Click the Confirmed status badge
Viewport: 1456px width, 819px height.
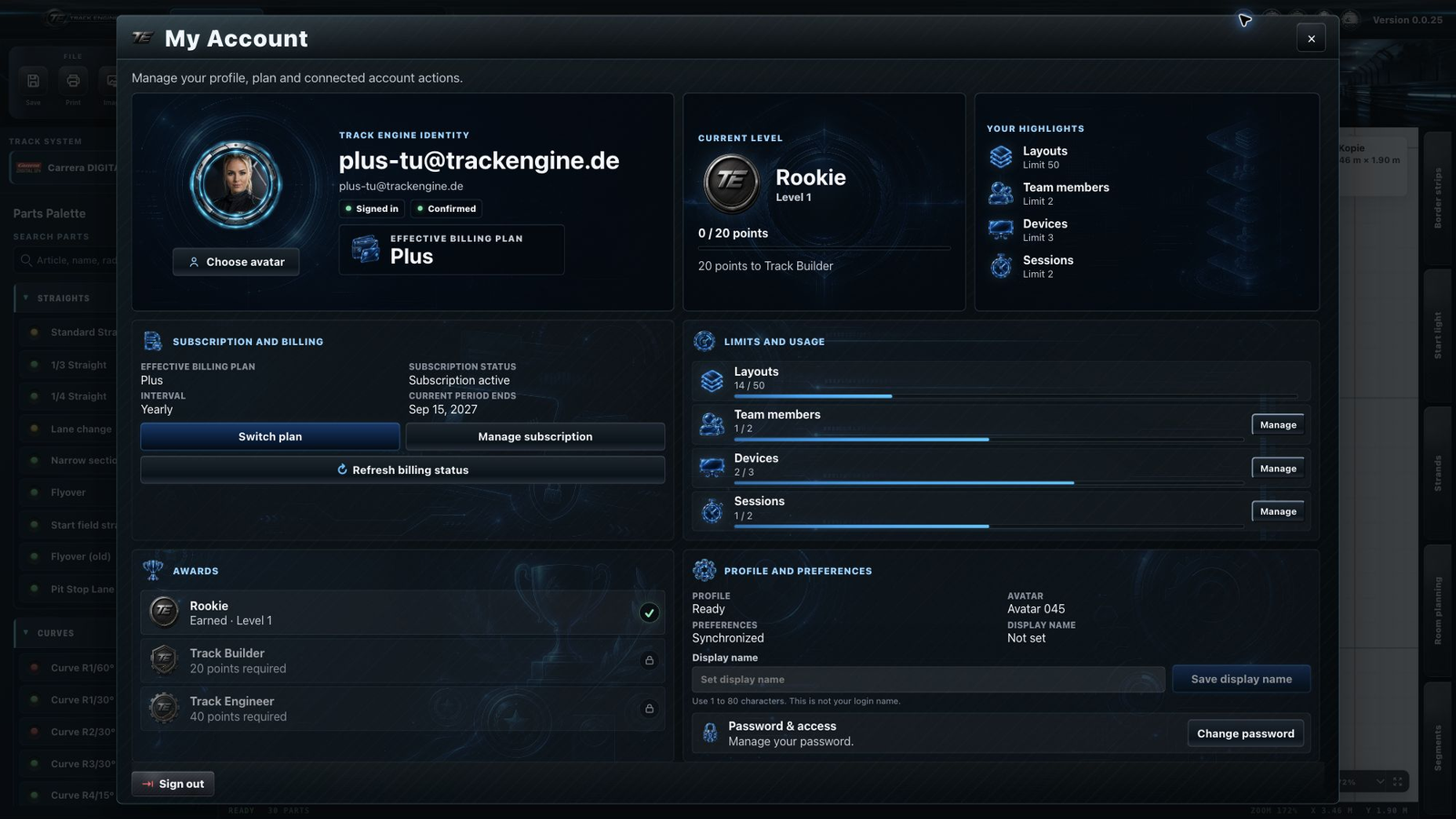[x=446, y=208]
